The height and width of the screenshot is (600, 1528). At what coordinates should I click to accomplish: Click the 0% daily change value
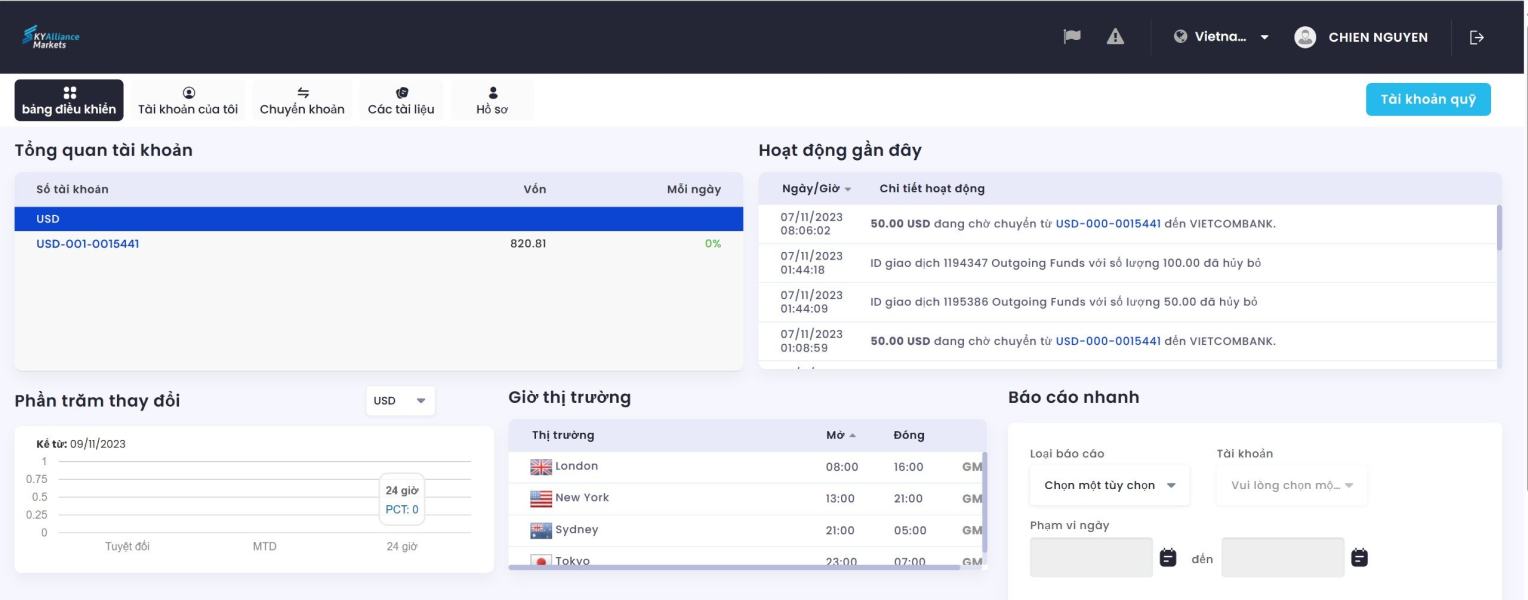[x=713, y=244]
